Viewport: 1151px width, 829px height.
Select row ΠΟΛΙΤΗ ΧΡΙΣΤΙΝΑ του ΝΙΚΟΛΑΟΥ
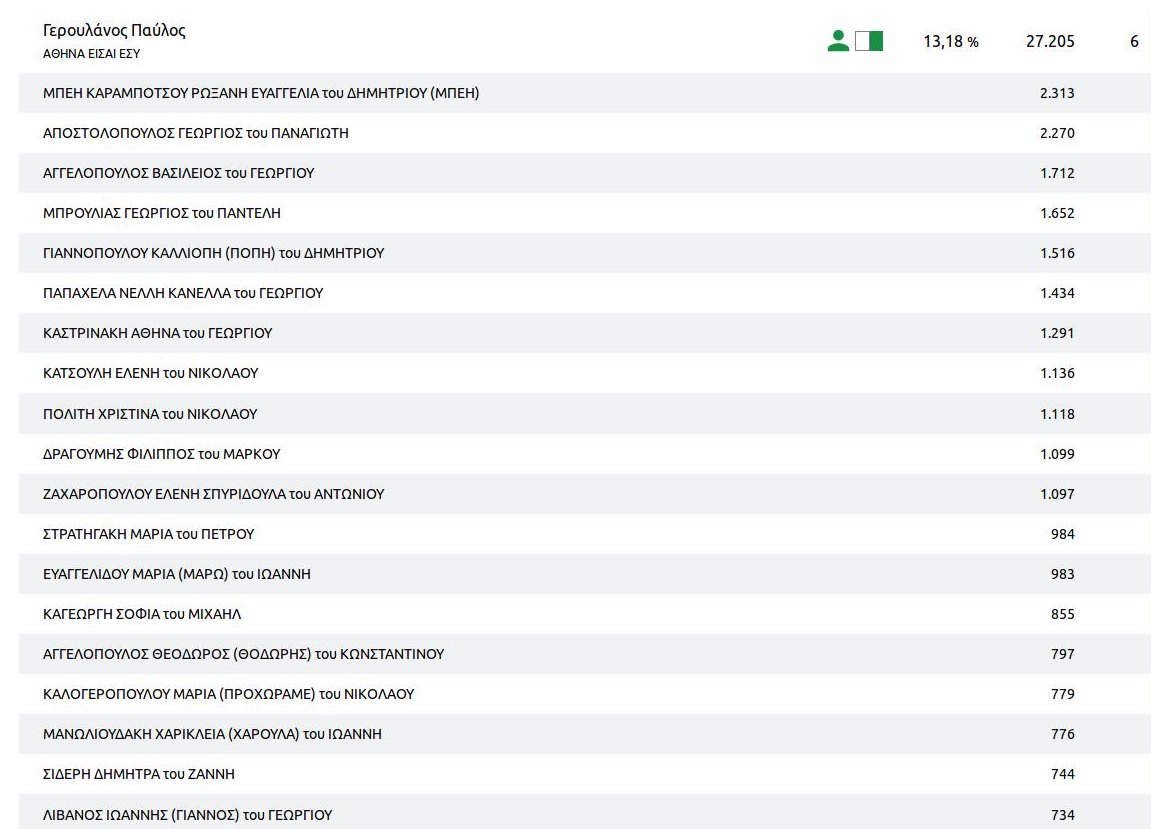coord(584,413)
